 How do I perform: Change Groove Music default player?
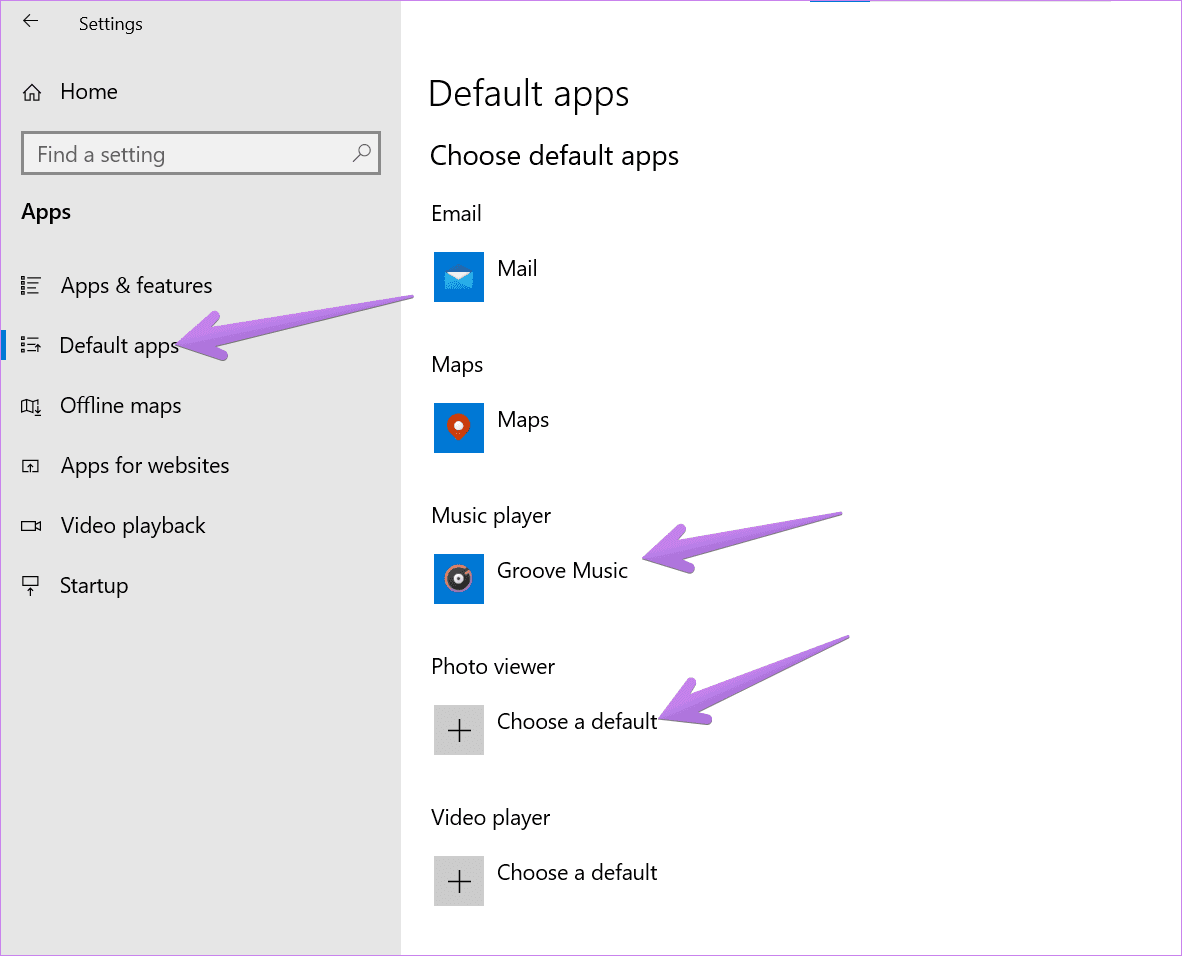pyautogui.click(x=562, y=571)
